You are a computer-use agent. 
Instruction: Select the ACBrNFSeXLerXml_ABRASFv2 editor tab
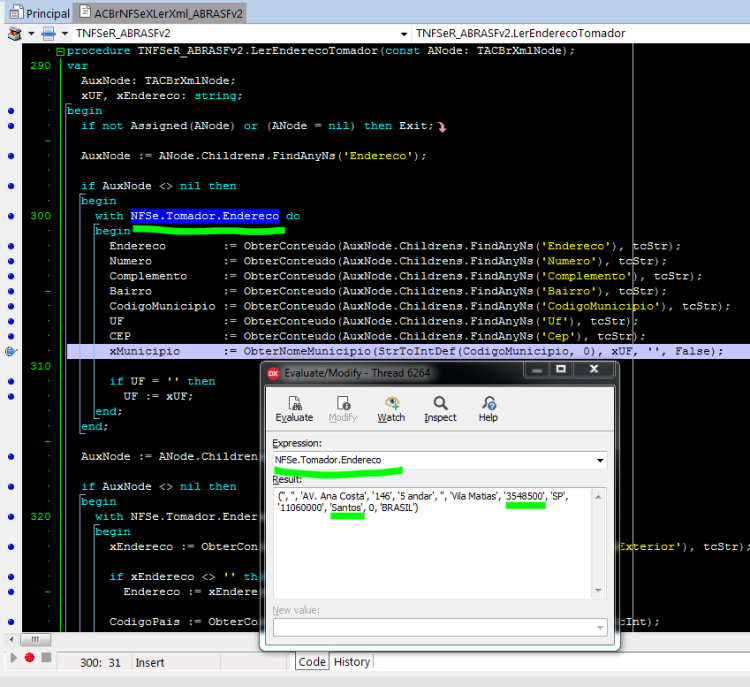click(x=161, y=13)
